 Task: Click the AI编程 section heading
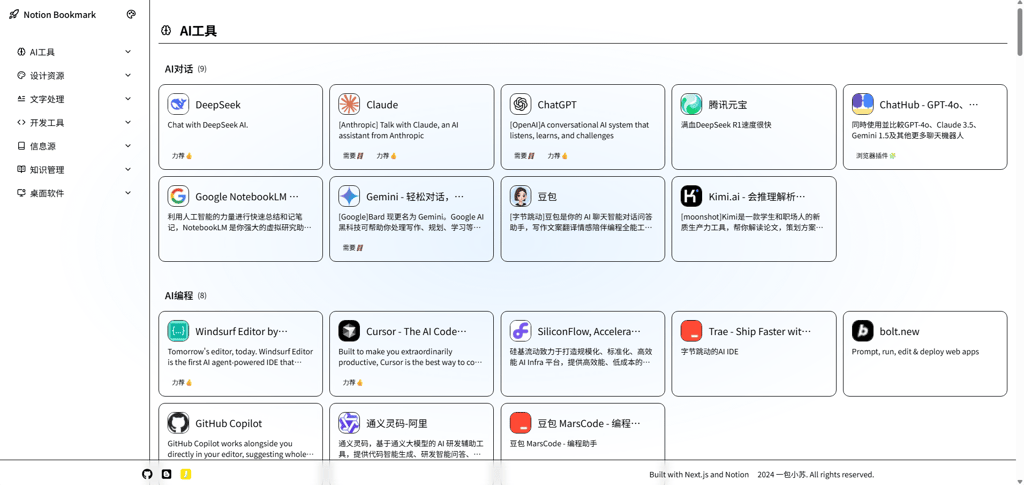coord(178,296)
